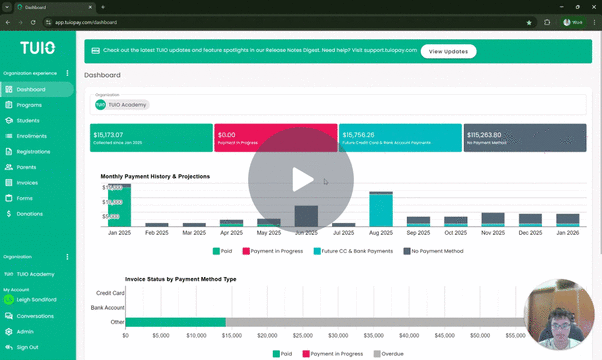Select the Dashboard menu item
602x360 pixels.
[37, 89]
